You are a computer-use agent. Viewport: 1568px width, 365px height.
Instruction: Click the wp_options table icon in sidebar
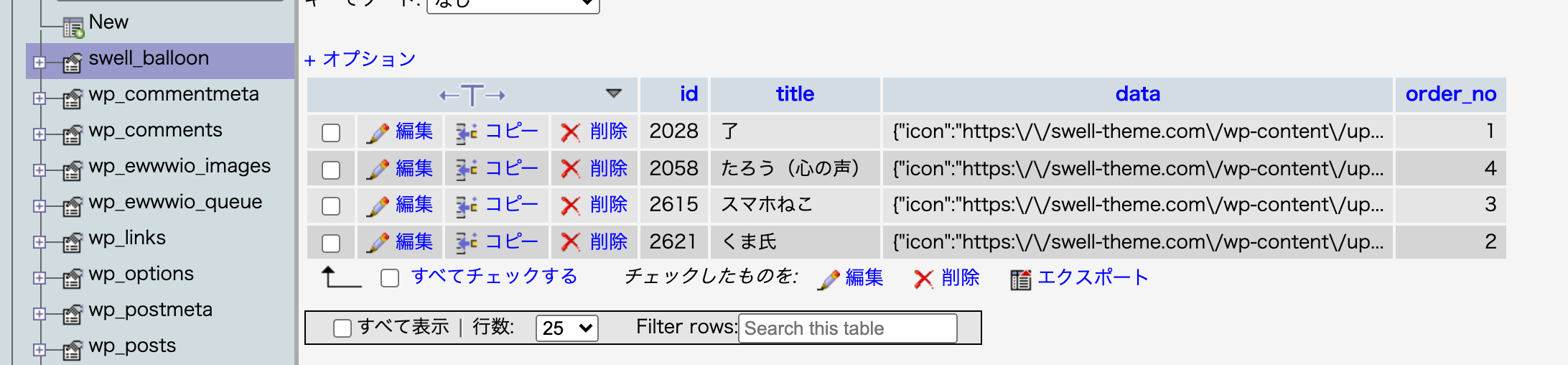pyautogui.click(x=73, y=277)
